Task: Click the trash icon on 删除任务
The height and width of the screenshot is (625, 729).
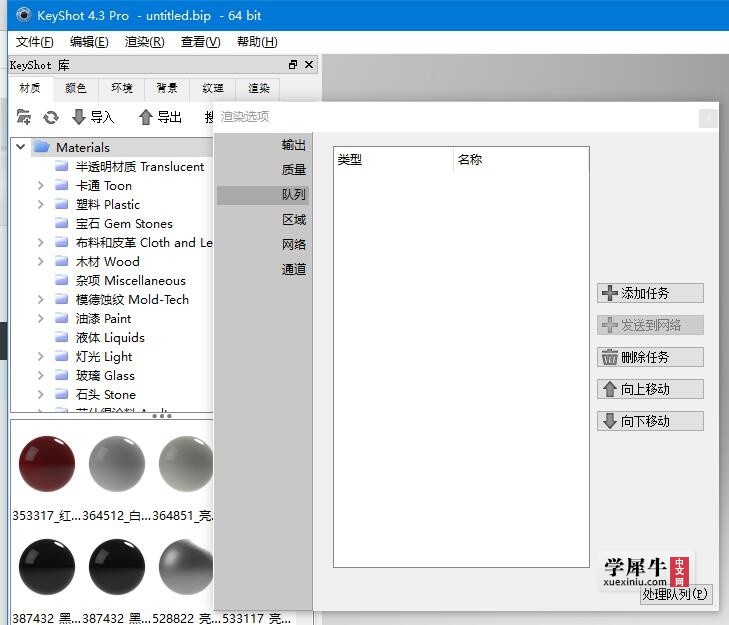Action: (x=610, y=357)
